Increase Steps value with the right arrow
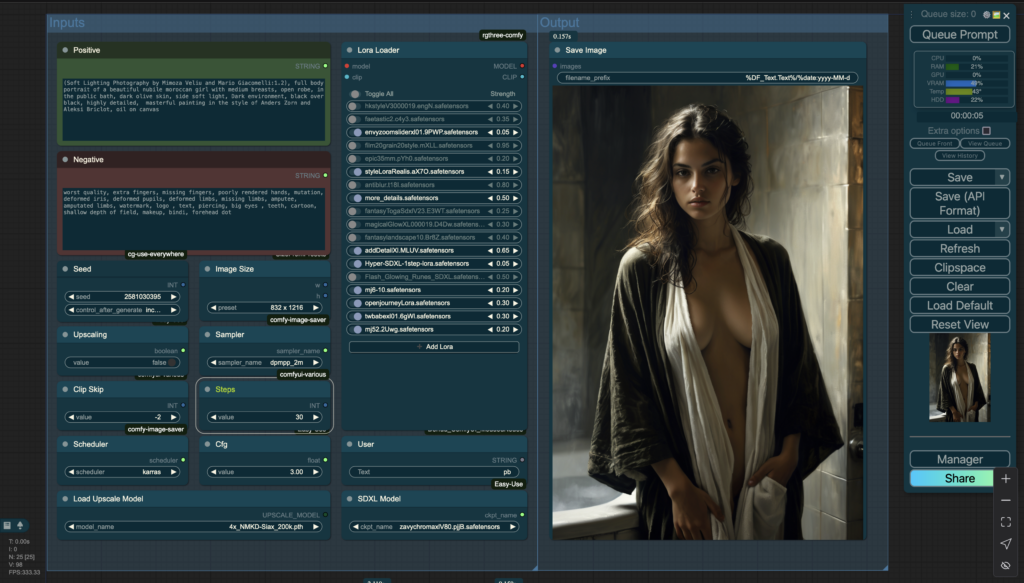This screenshot has width=1024, height=583. [315, 417]
